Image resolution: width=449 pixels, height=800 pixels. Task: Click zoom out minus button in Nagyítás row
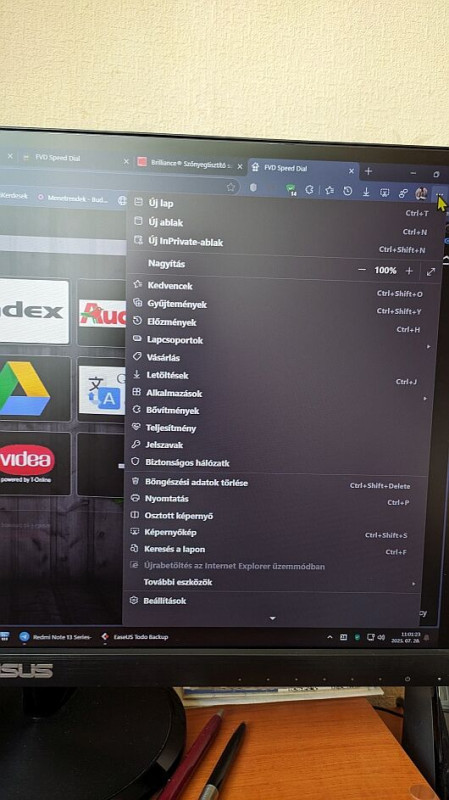click(x=362, y=270)
